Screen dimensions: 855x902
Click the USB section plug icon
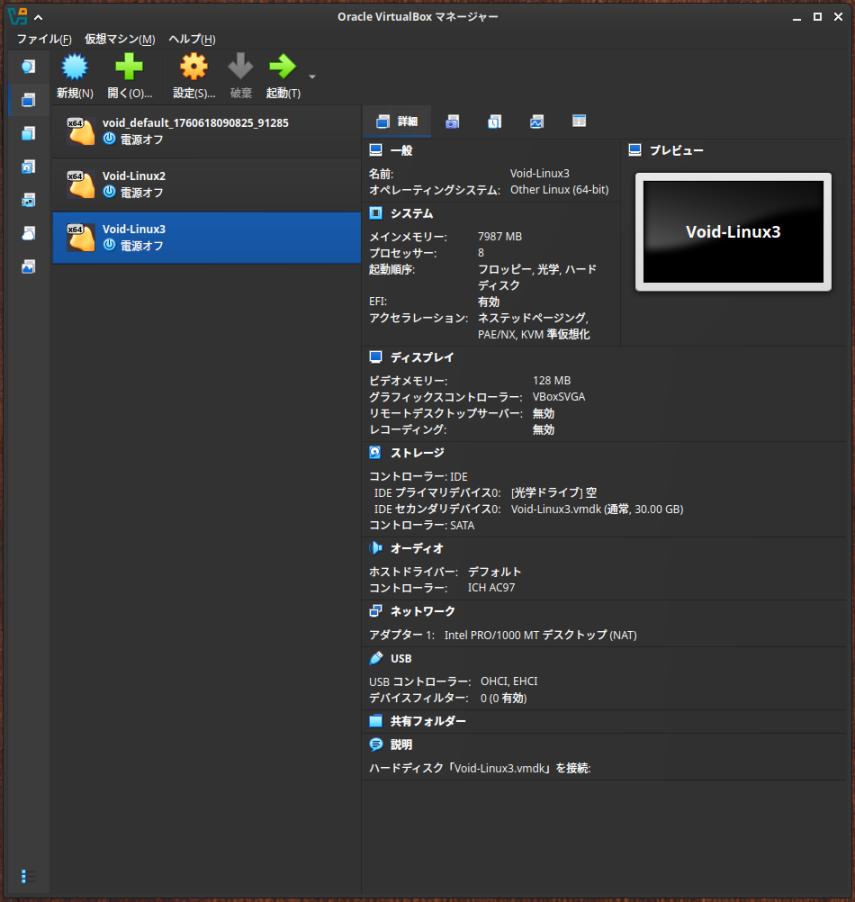pos(376,658)
